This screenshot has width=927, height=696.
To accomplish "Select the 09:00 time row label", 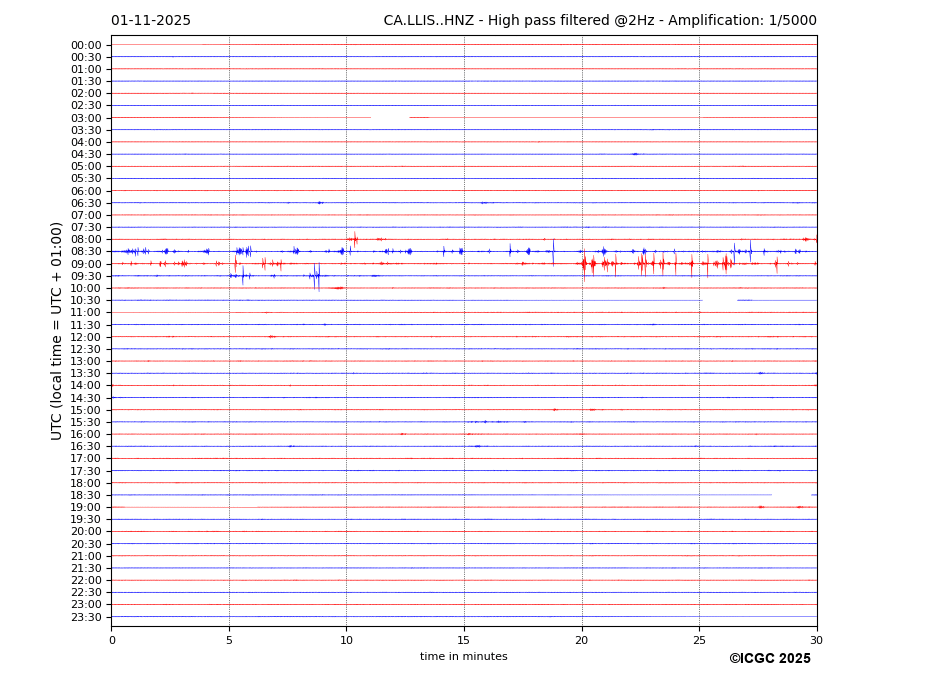I will pos(86,264).
